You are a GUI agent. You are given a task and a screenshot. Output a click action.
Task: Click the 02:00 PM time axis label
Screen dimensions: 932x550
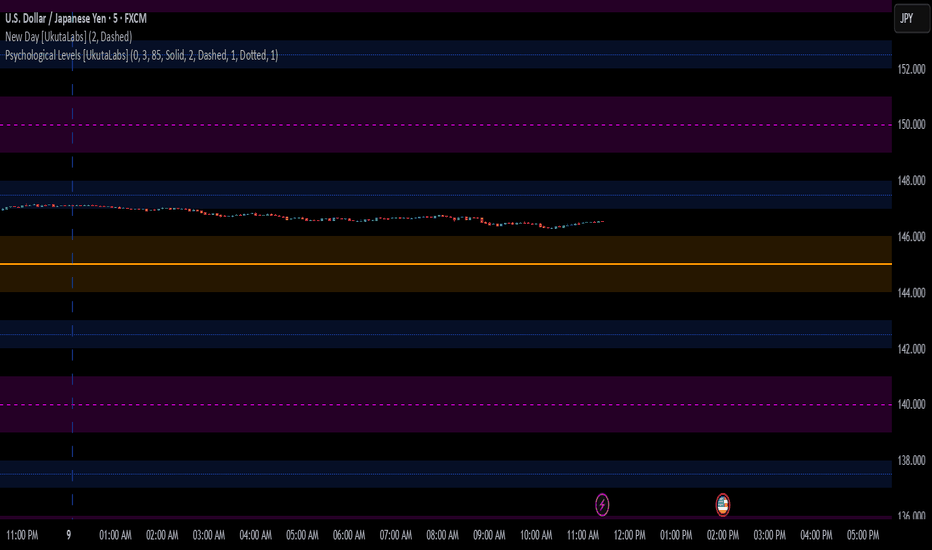tap(723, 535)
